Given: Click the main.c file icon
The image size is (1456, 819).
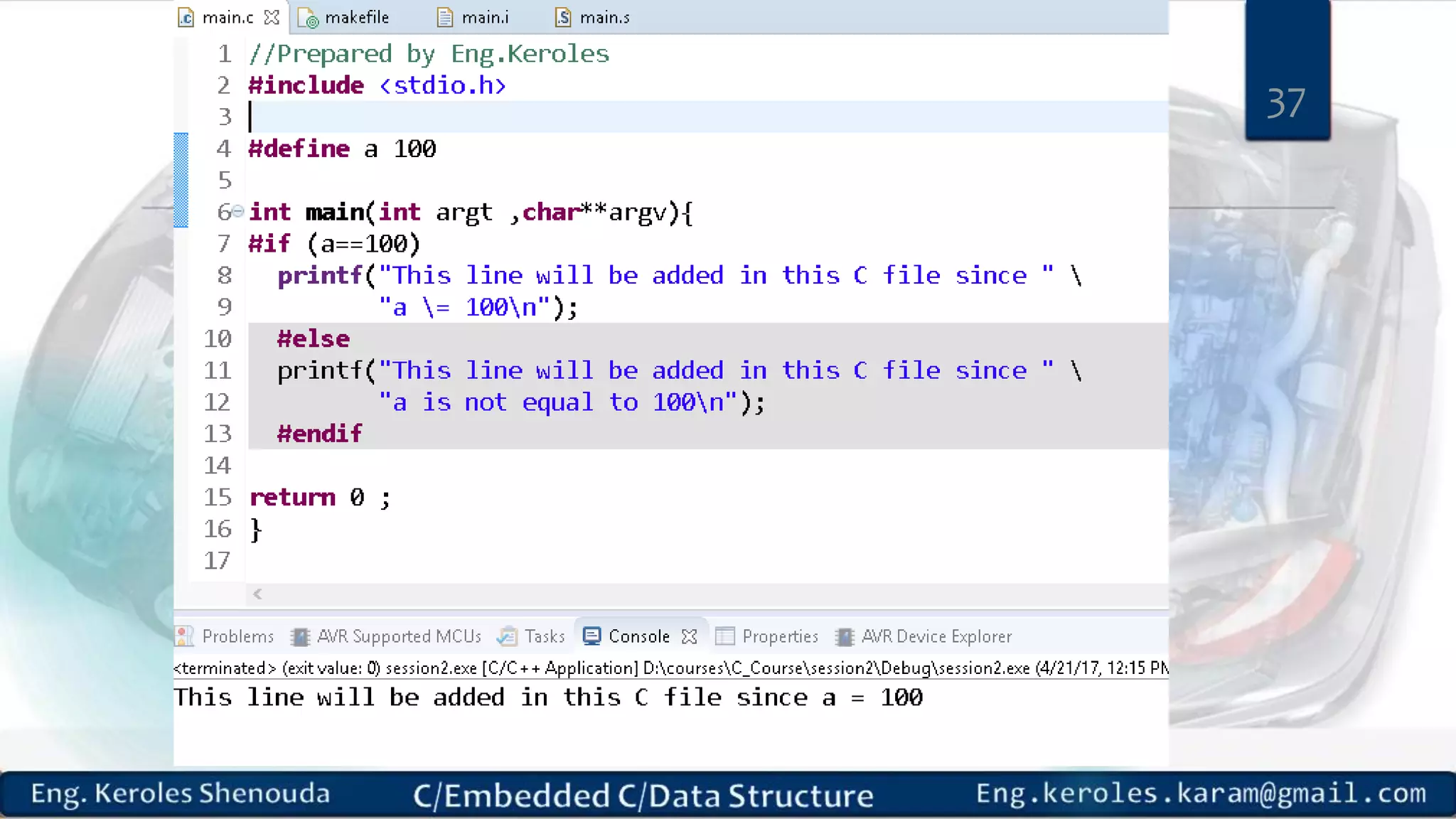Looking at the screenshot, I should [186, 18].
